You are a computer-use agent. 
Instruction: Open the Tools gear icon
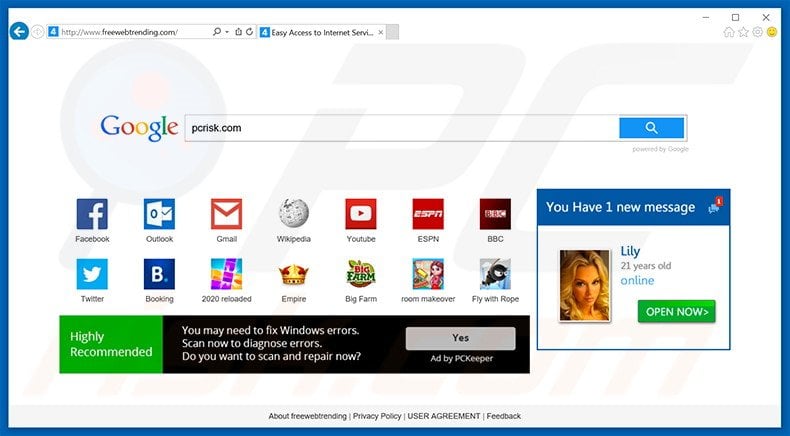[x=757, y=32]
